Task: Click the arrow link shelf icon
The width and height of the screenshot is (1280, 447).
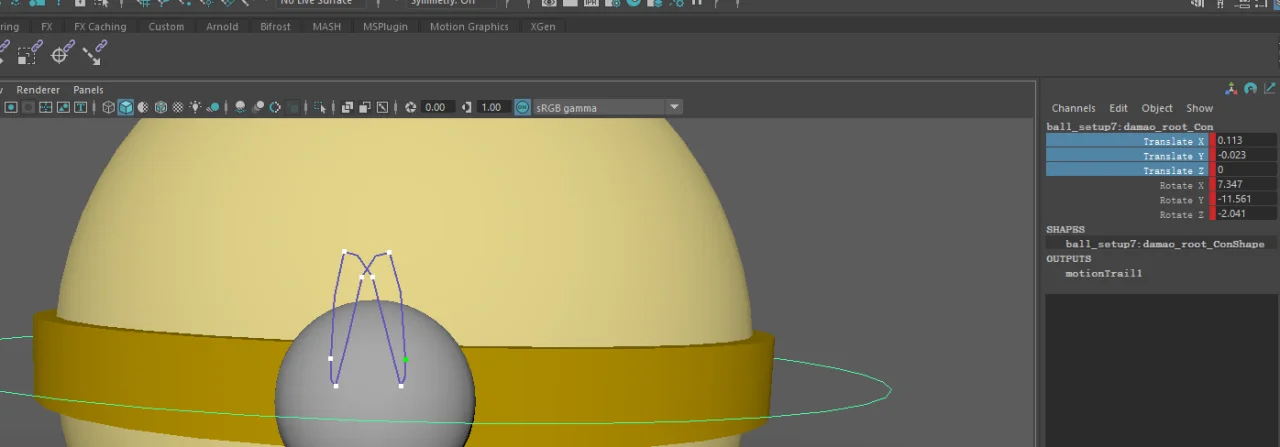Action: click(95, 51)
